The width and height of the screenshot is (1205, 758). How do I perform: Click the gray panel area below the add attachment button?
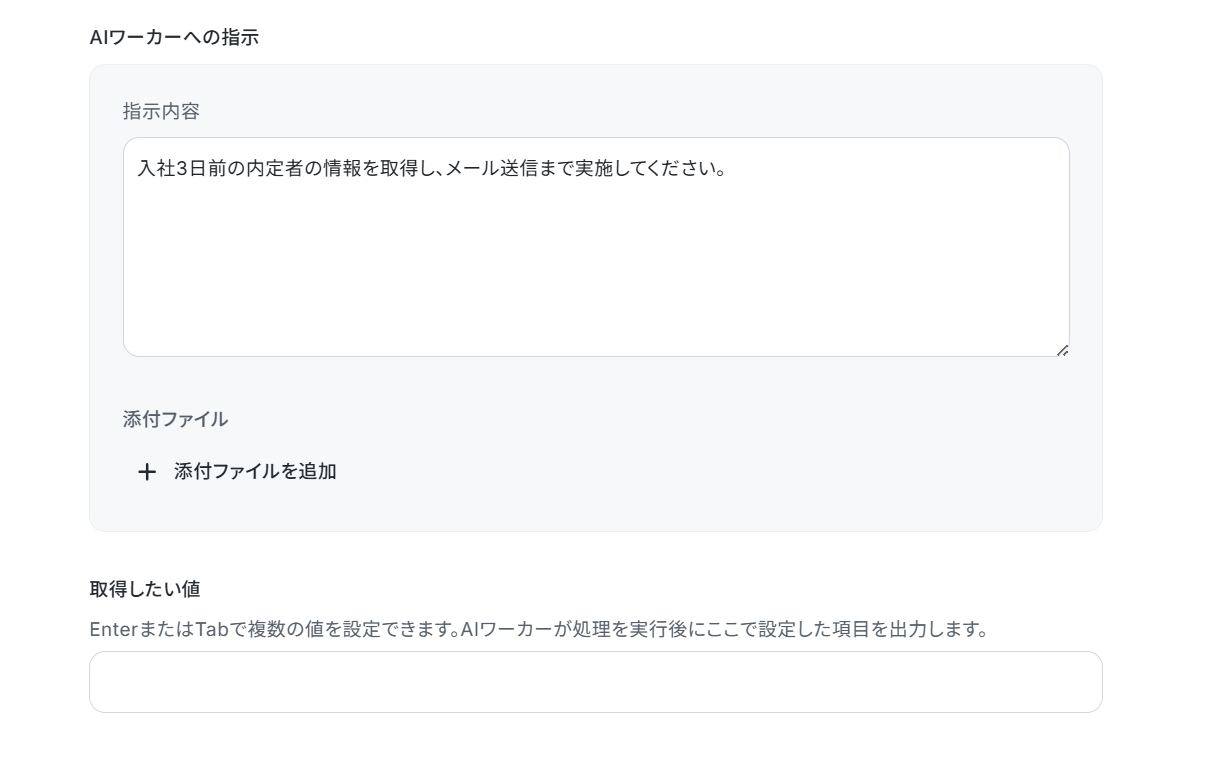tap(596, 510)
